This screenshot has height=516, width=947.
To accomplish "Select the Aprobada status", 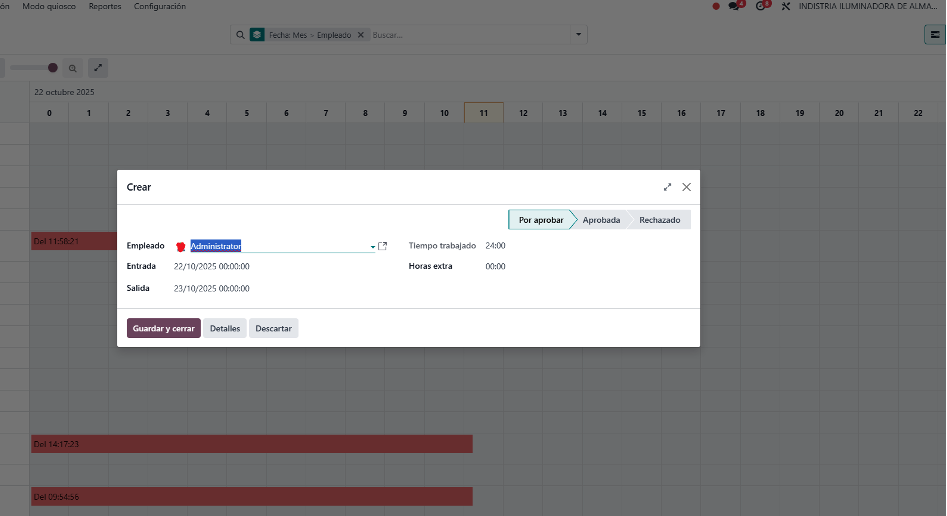I will tap(601, 220).
